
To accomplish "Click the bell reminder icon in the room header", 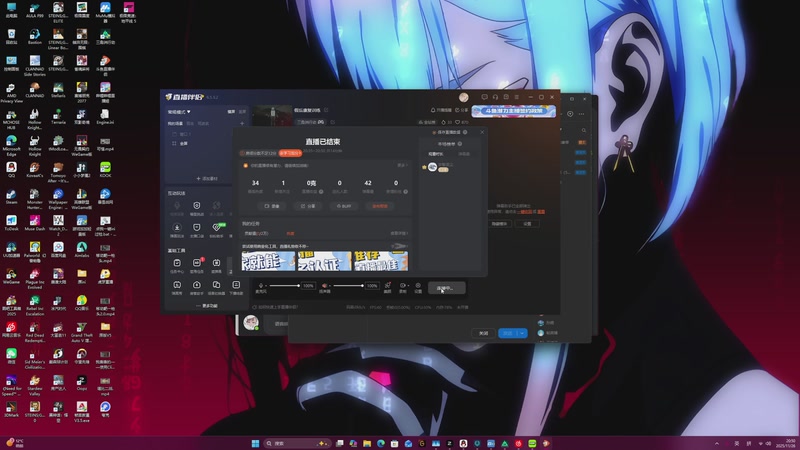I will (x=433, y=110).
